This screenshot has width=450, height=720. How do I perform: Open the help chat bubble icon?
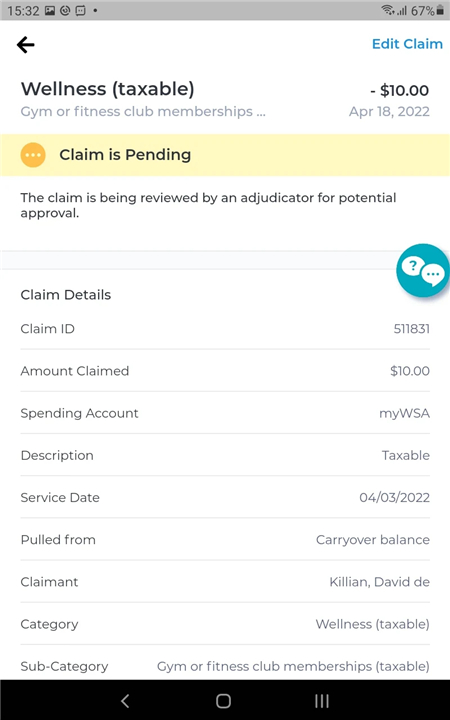423,270
